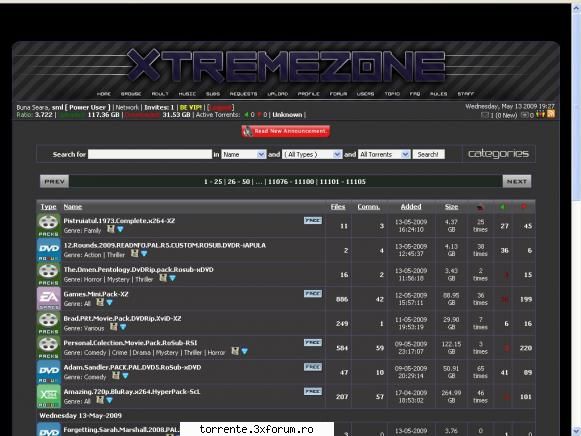Screen dimensions: 581x436
Task: Click blue download arrow for Adam.Sandler.PACK torrent
Action: [x=125, y=376]
